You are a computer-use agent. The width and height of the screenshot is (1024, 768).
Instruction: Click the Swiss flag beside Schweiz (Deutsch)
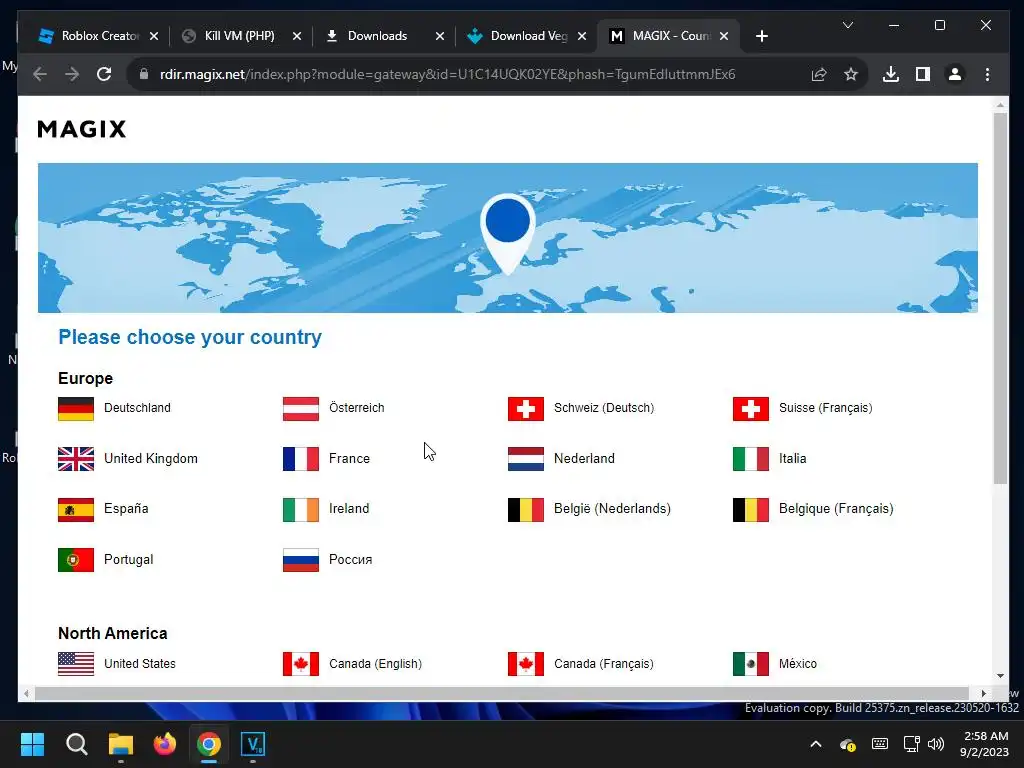tap(526, 409)
